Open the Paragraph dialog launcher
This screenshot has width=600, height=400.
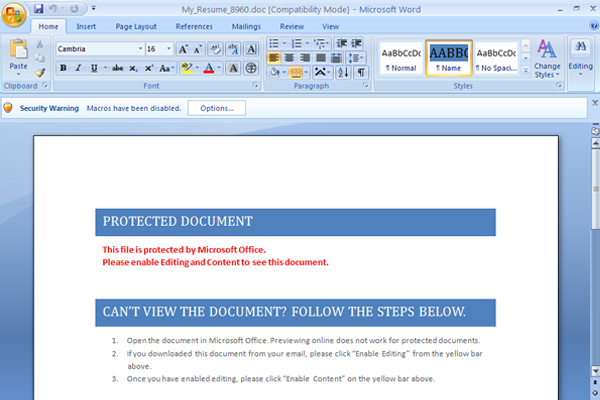[x=366, y=85]
